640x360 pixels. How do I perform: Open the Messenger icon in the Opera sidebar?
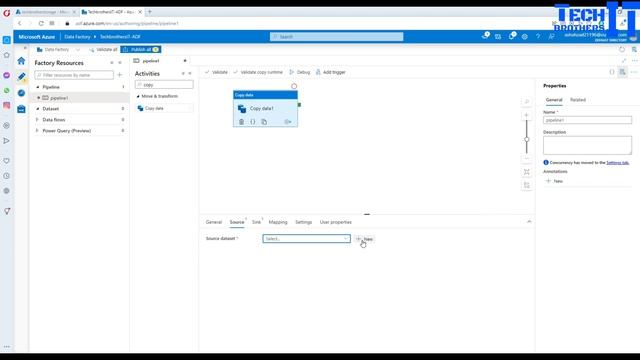point(7,75)
